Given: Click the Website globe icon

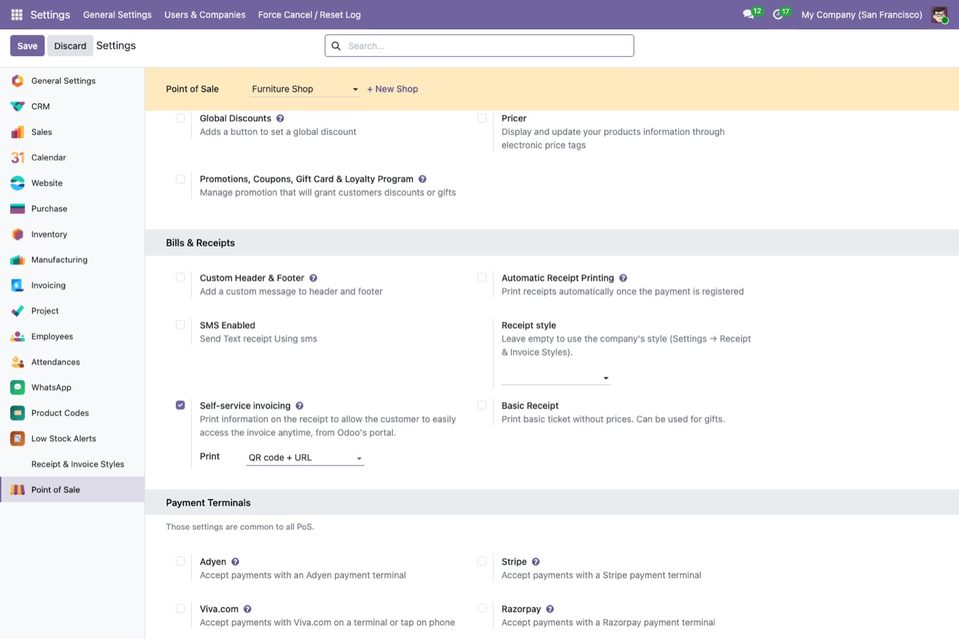Looking at the screenshot, I should (18, 183).
